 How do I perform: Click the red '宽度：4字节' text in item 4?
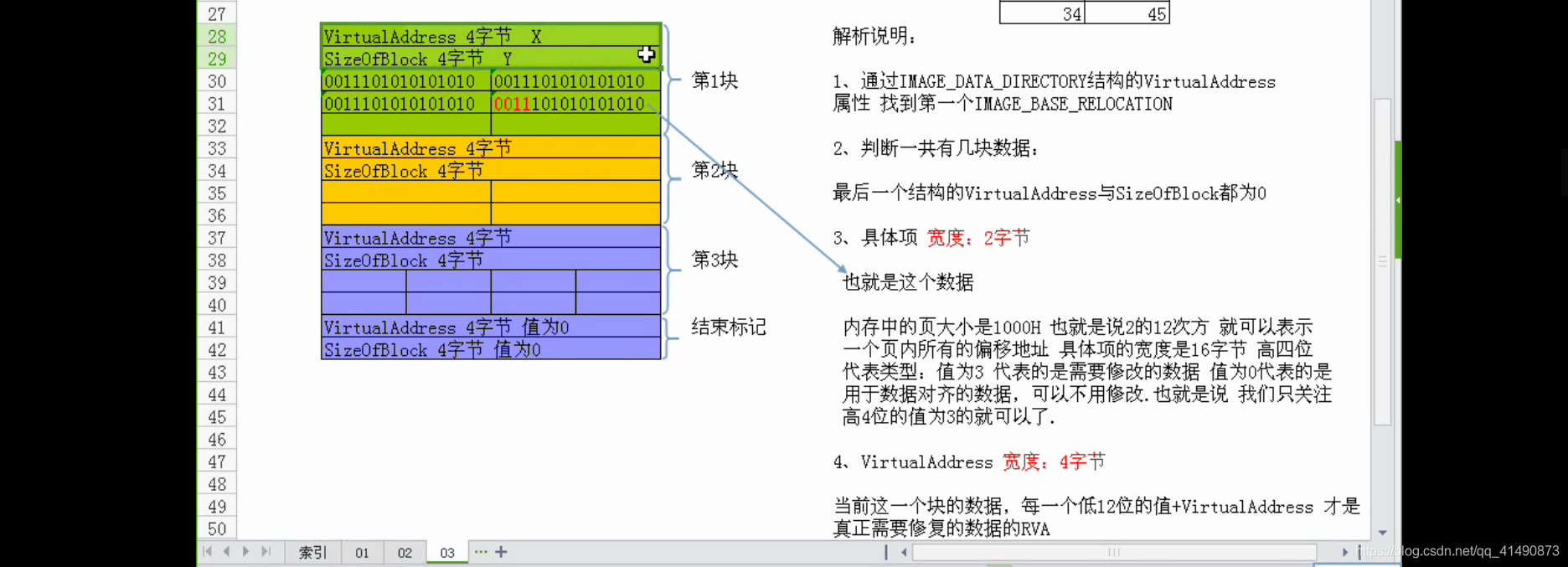1054,461
